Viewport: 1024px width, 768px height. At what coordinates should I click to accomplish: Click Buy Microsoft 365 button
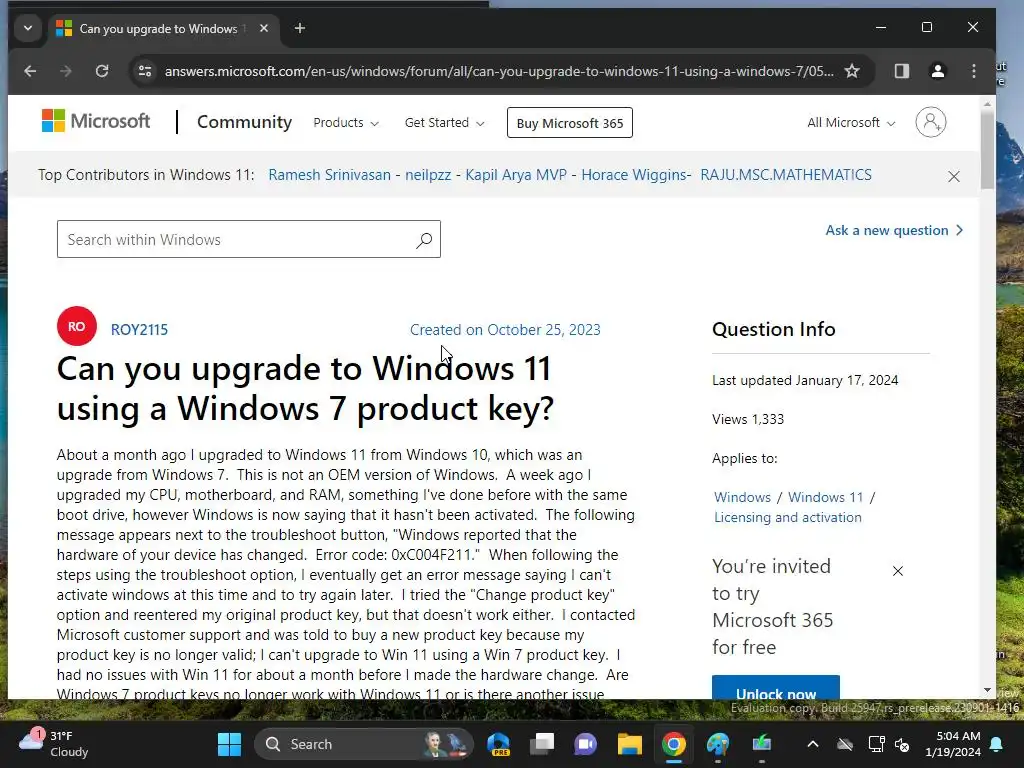(569, 123)
